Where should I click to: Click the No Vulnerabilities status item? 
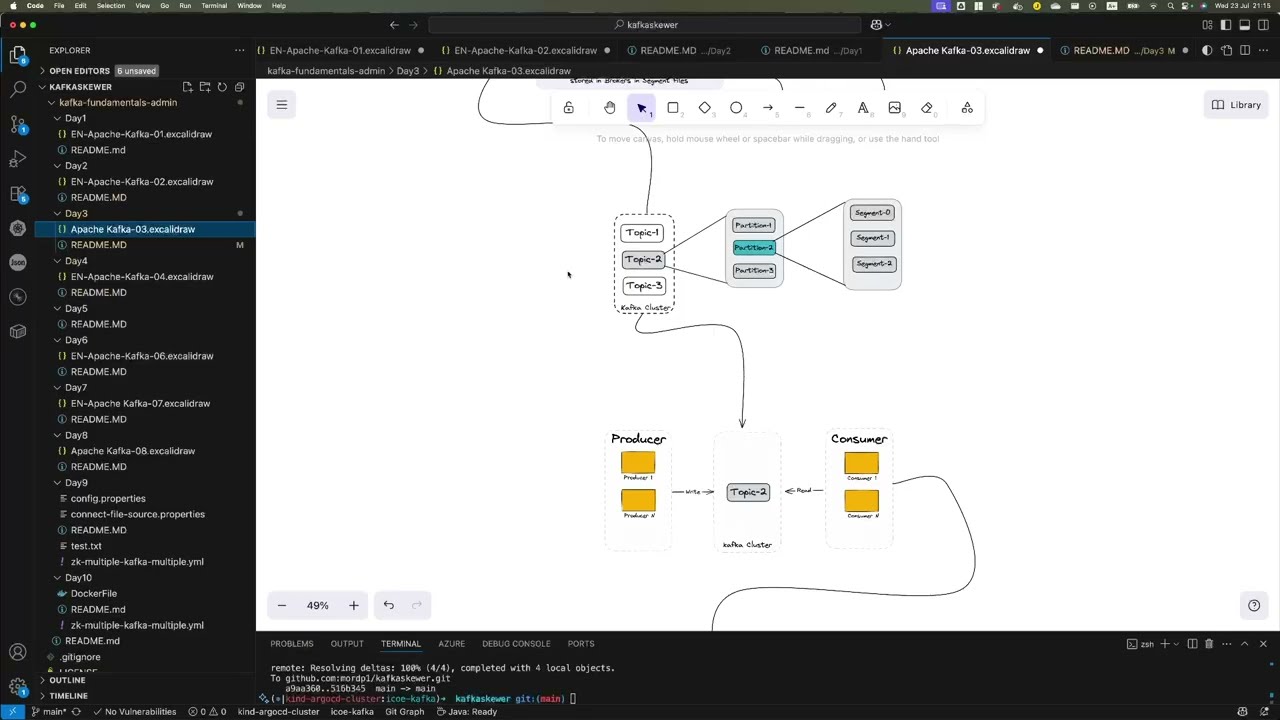tap(134, 712)
